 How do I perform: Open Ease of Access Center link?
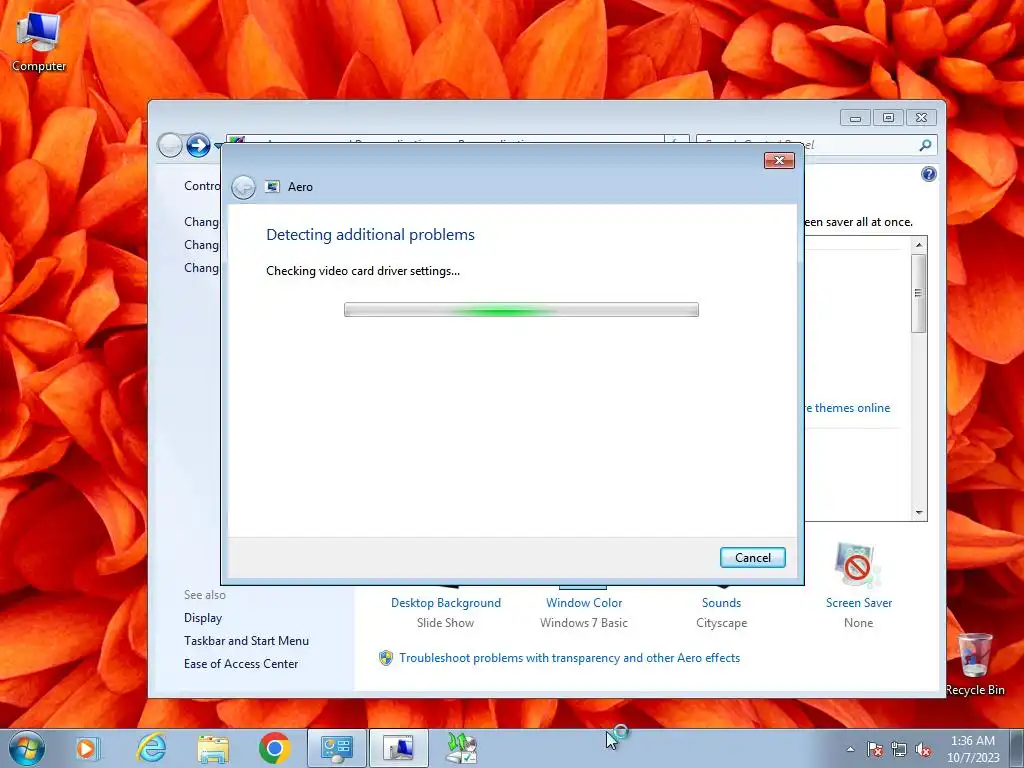240,664
